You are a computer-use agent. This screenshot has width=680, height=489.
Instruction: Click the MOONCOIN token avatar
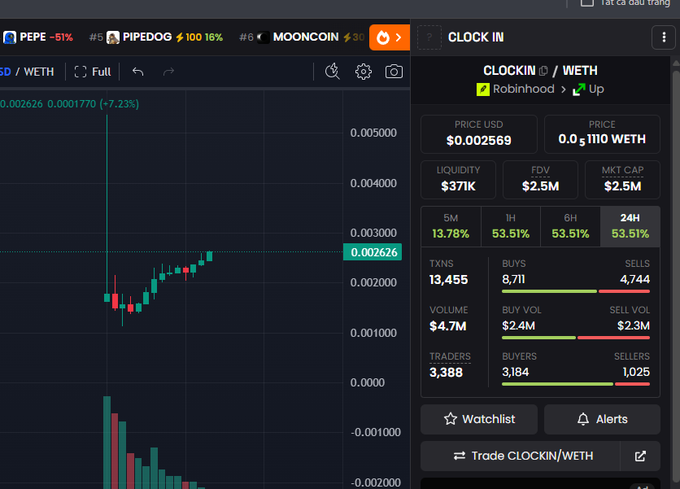coord(263,37)
